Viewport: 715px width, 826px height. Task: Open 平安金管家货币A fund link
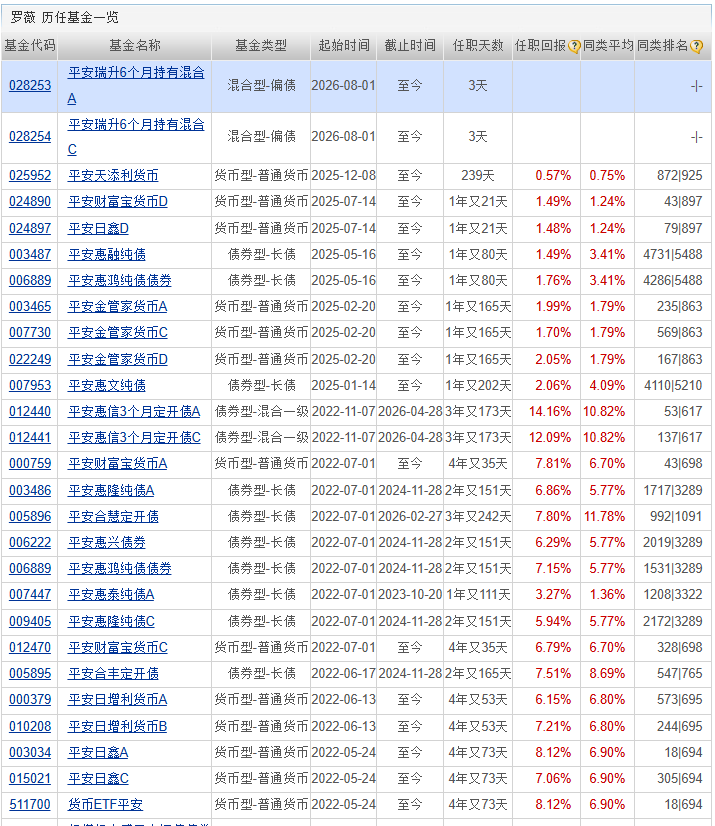117,307
